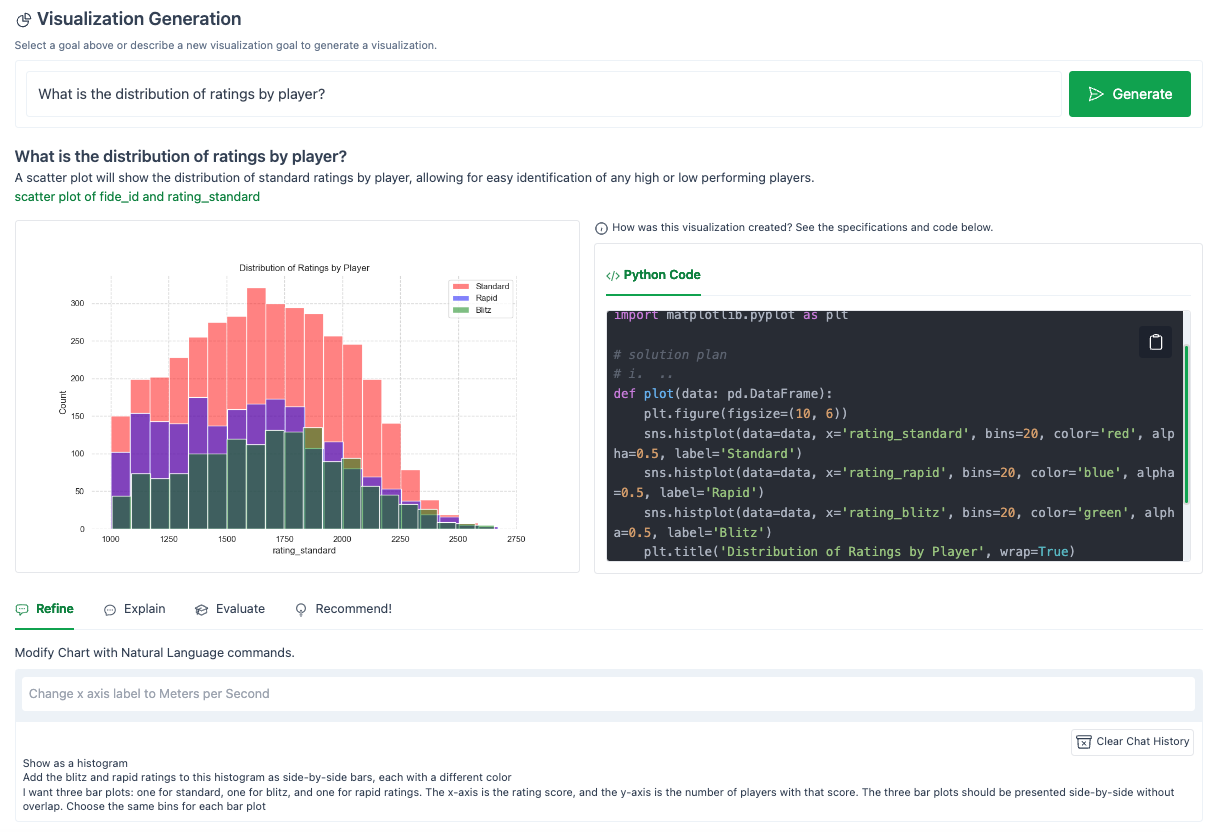This screenshot has width=1212, height=832.
Task: Click the </> icon on the Python Code tab
Action: pyautogui.click(x=614, y=275)
